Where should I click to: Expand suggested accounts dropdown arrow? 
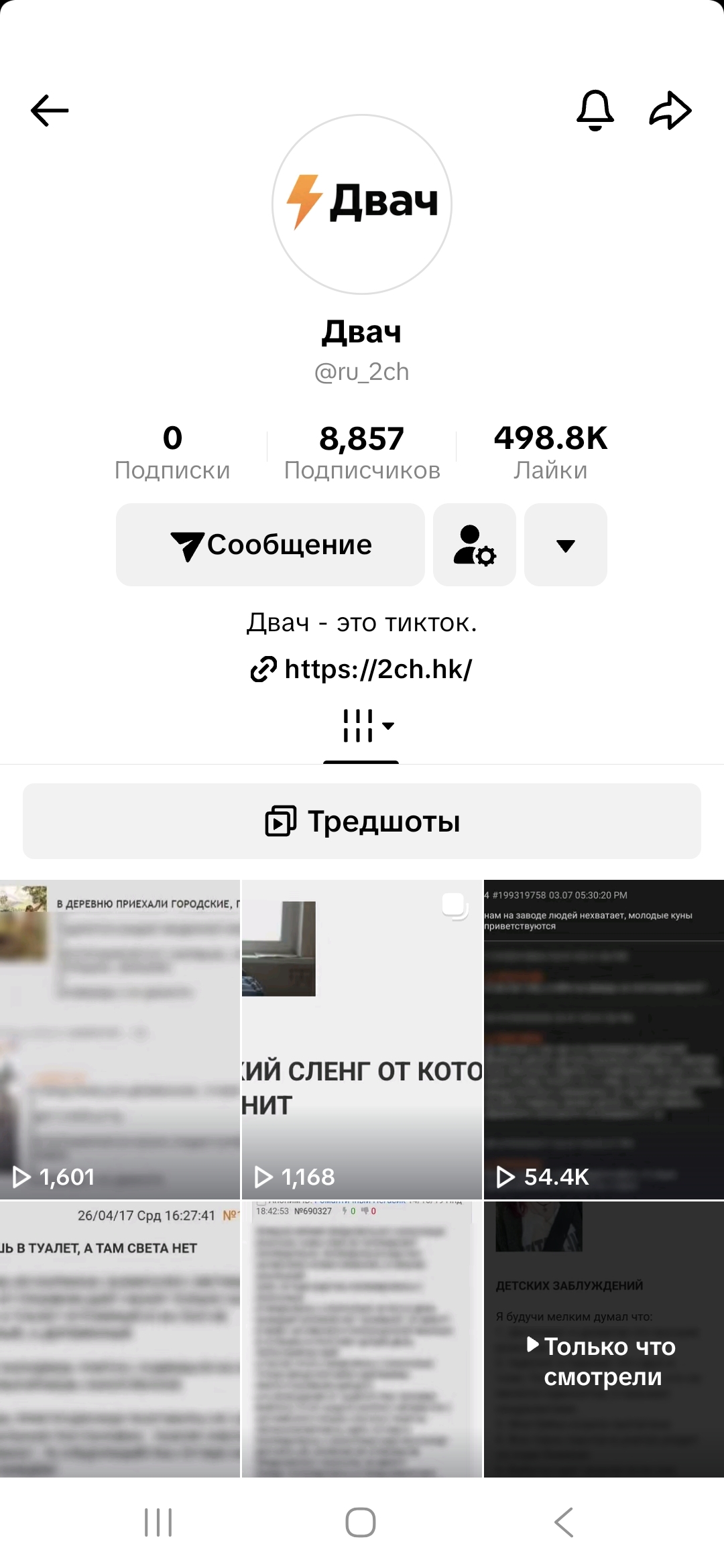[x=566, y=545]
